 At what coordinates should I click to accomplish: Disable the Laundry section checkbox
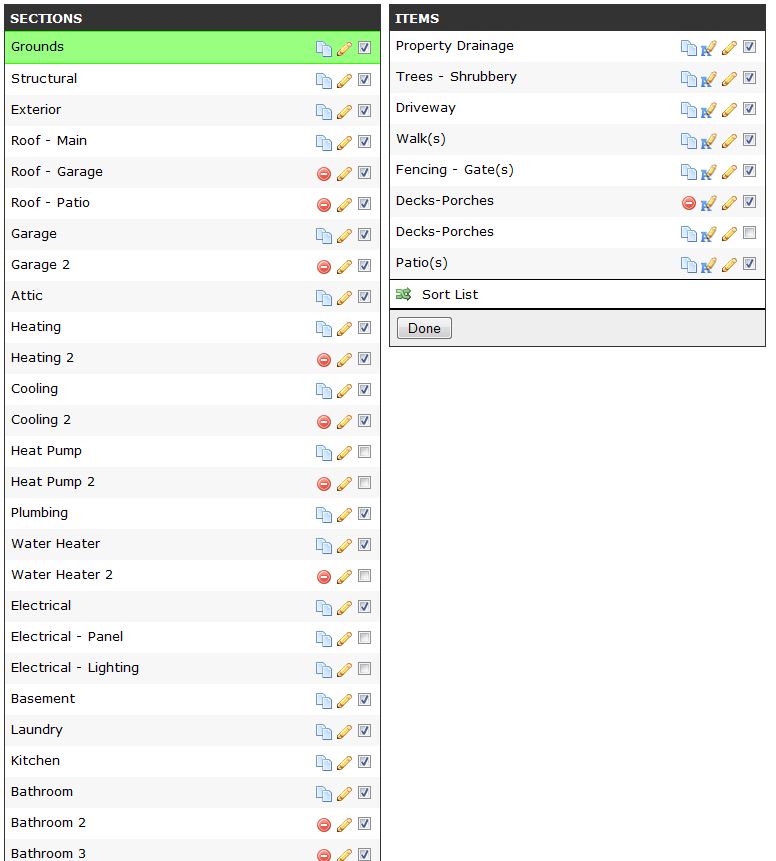click(x=364, y=730)
